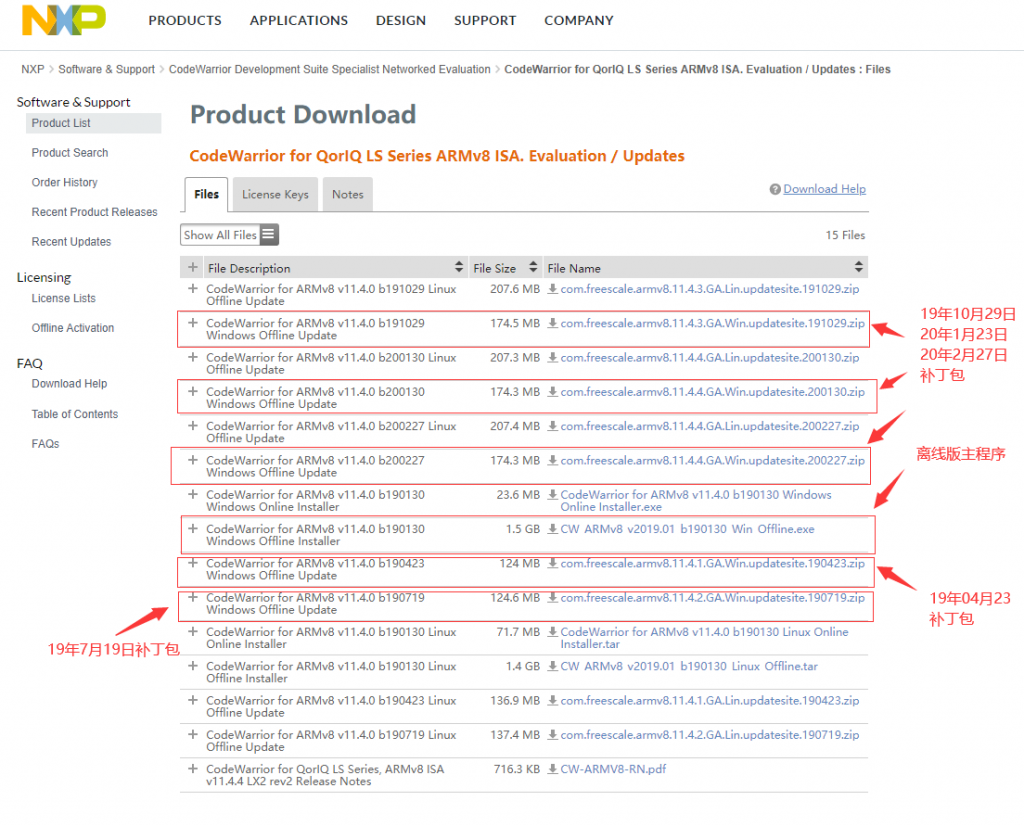Expand the b190130 Linux Online Installer row

coord(193,631)
